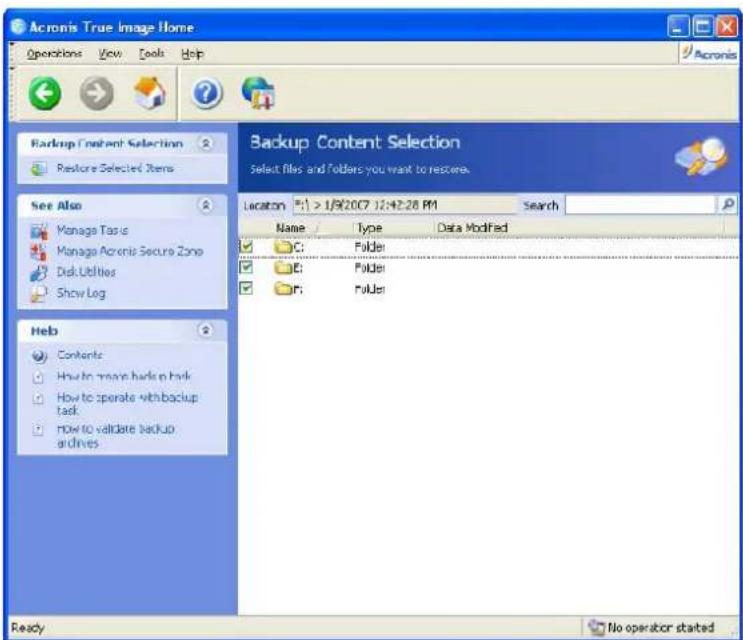The height and width of the screenshot is (640, 743).
Task: Open the Help menu
Action: pos(192,54)
